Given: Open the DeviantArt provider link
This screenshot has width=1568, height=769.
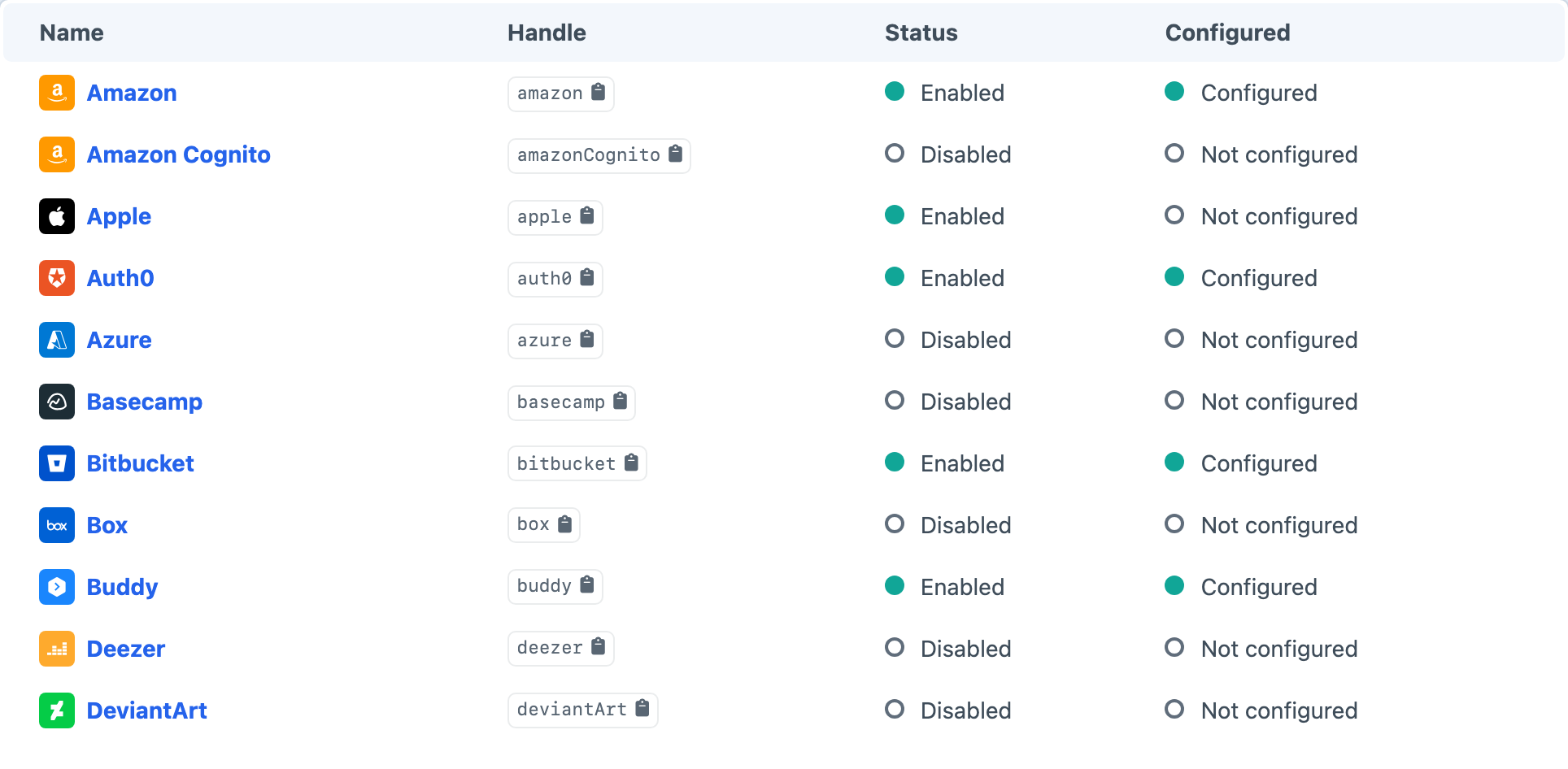Looking at the screenshot, I should tap(147, 710).
